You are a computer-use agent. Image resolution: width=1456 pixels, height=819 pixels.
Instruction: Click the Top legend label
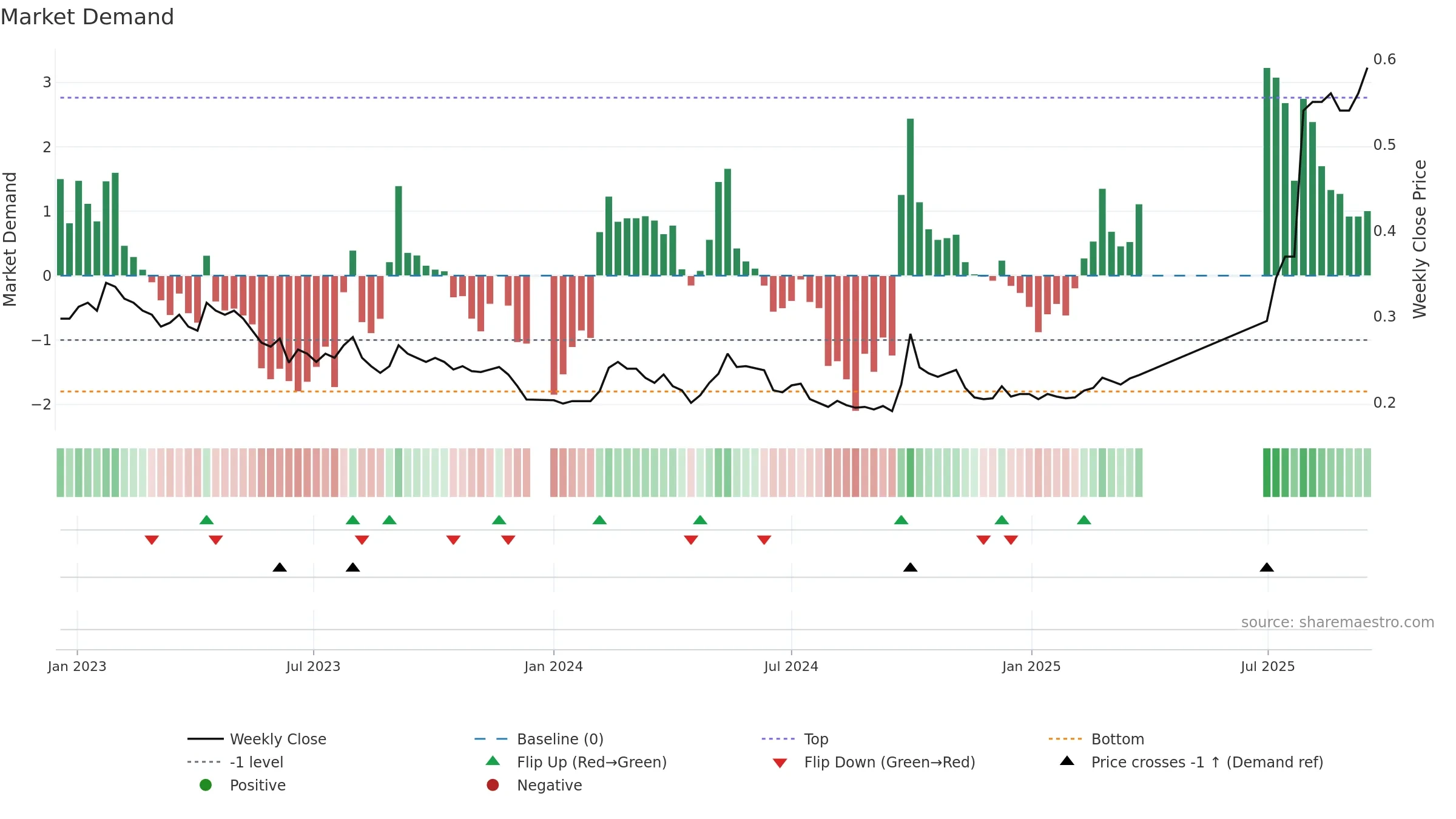pos(816,739)
